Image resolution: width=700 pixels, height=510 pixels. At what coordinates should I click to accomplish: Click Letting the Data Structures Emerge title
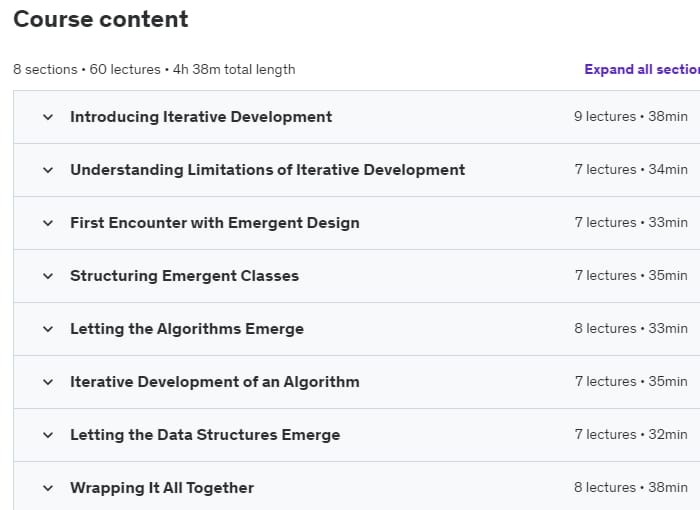pyautogui.click(x=205, y=435)
